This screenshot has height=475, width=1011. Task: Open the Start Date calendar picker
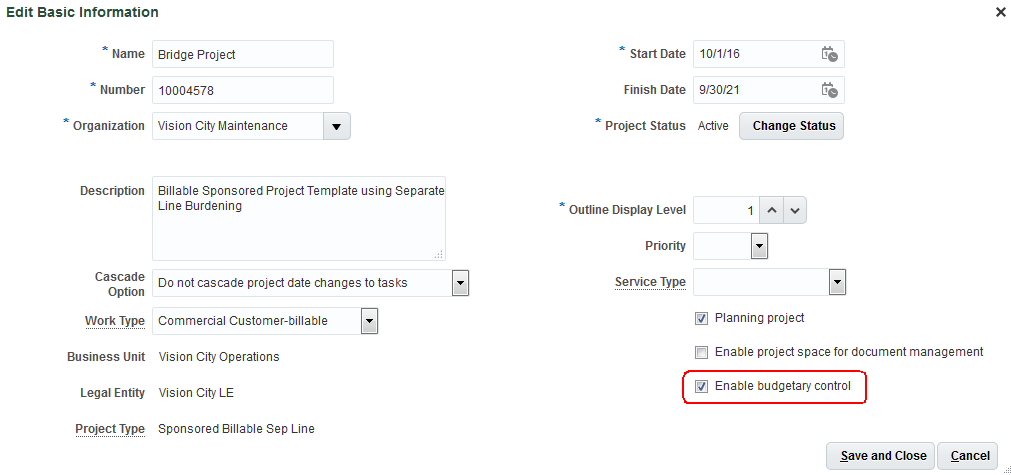click(829, 55)
